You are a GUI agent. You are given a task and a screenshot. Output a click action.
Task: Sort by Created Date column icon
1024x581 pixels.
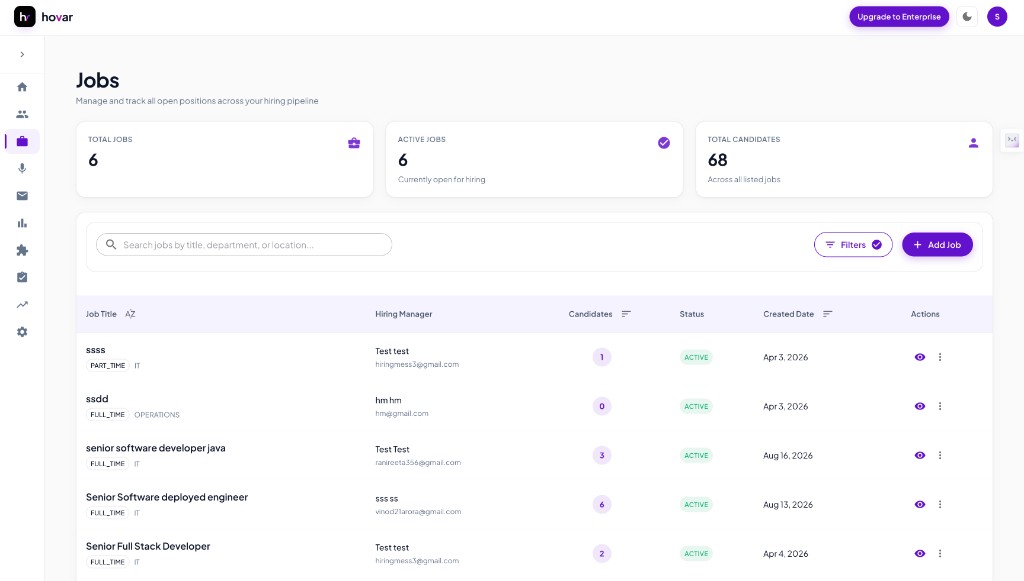[827, 314]
